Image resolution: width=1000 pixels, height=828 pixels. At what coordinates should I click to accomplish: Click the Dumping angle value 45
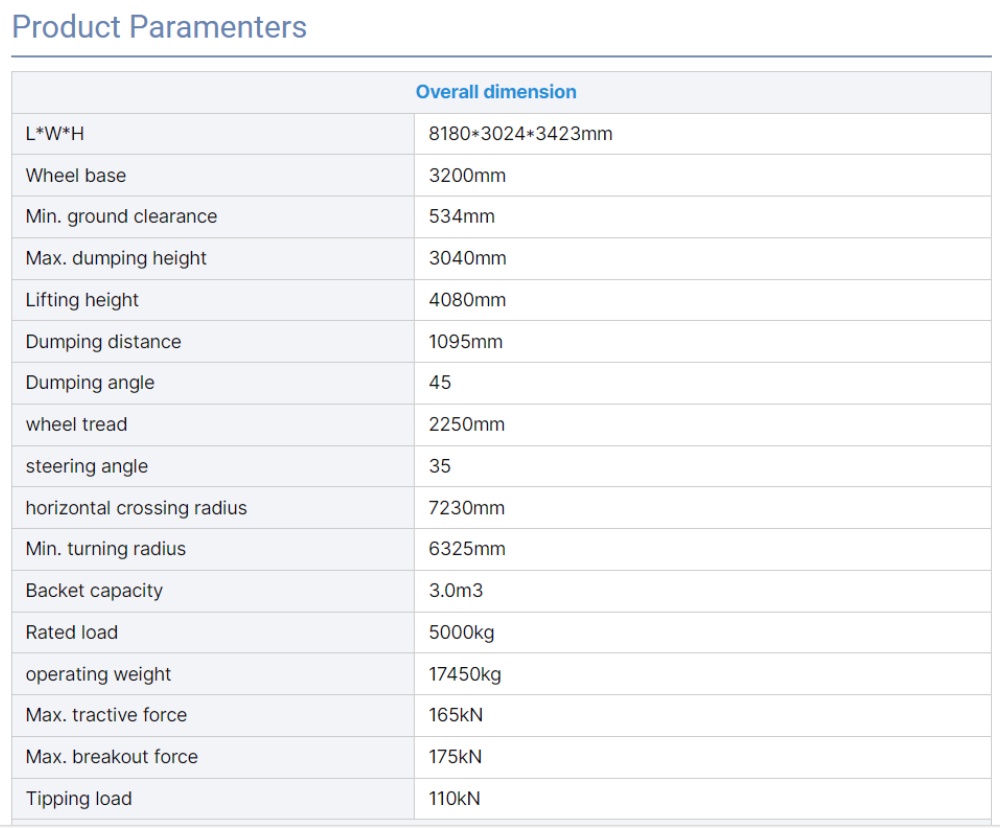[440, 383]
